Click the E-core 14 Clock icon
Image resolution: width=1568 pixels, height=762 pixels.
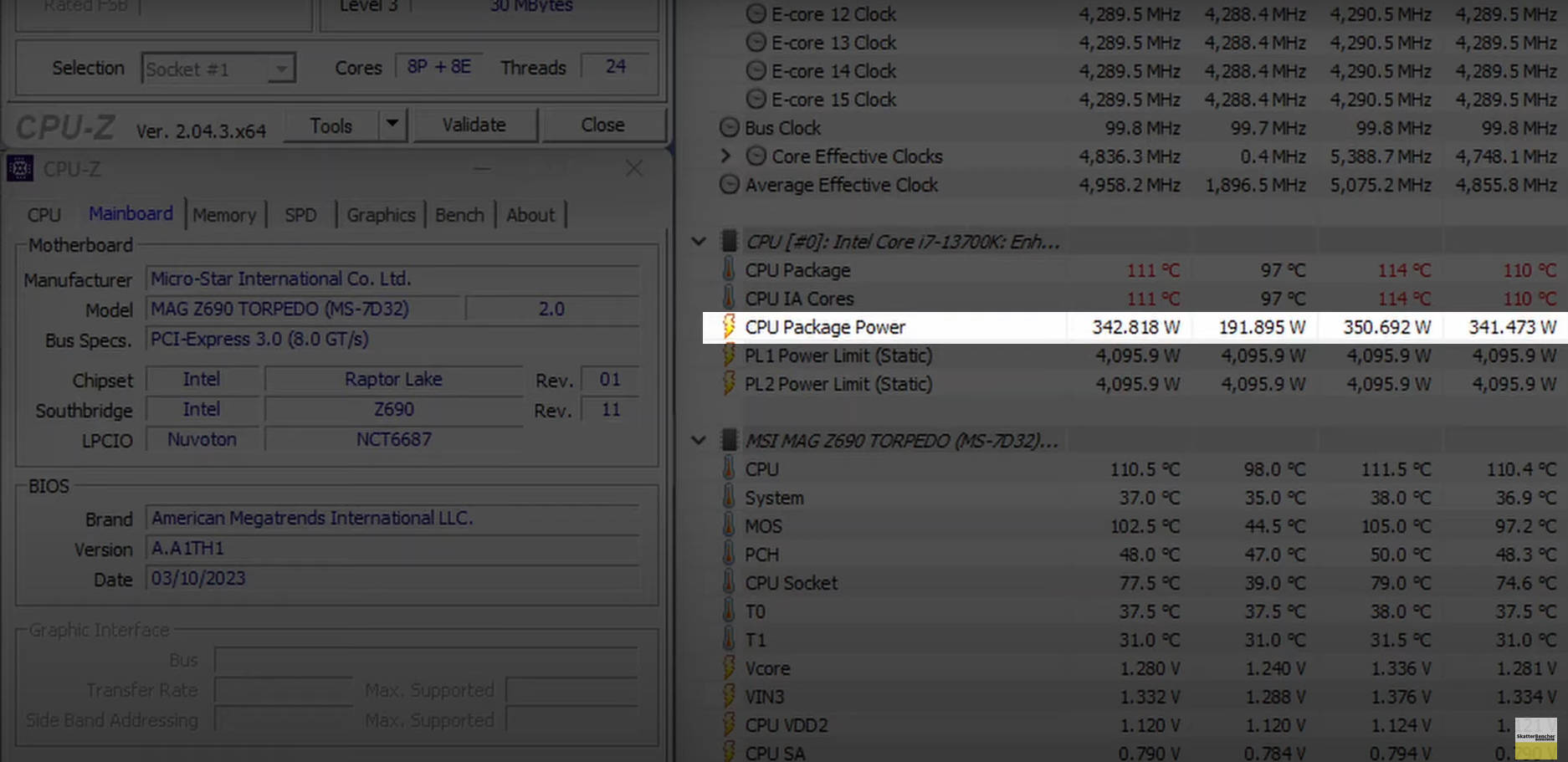click(756, 71)
